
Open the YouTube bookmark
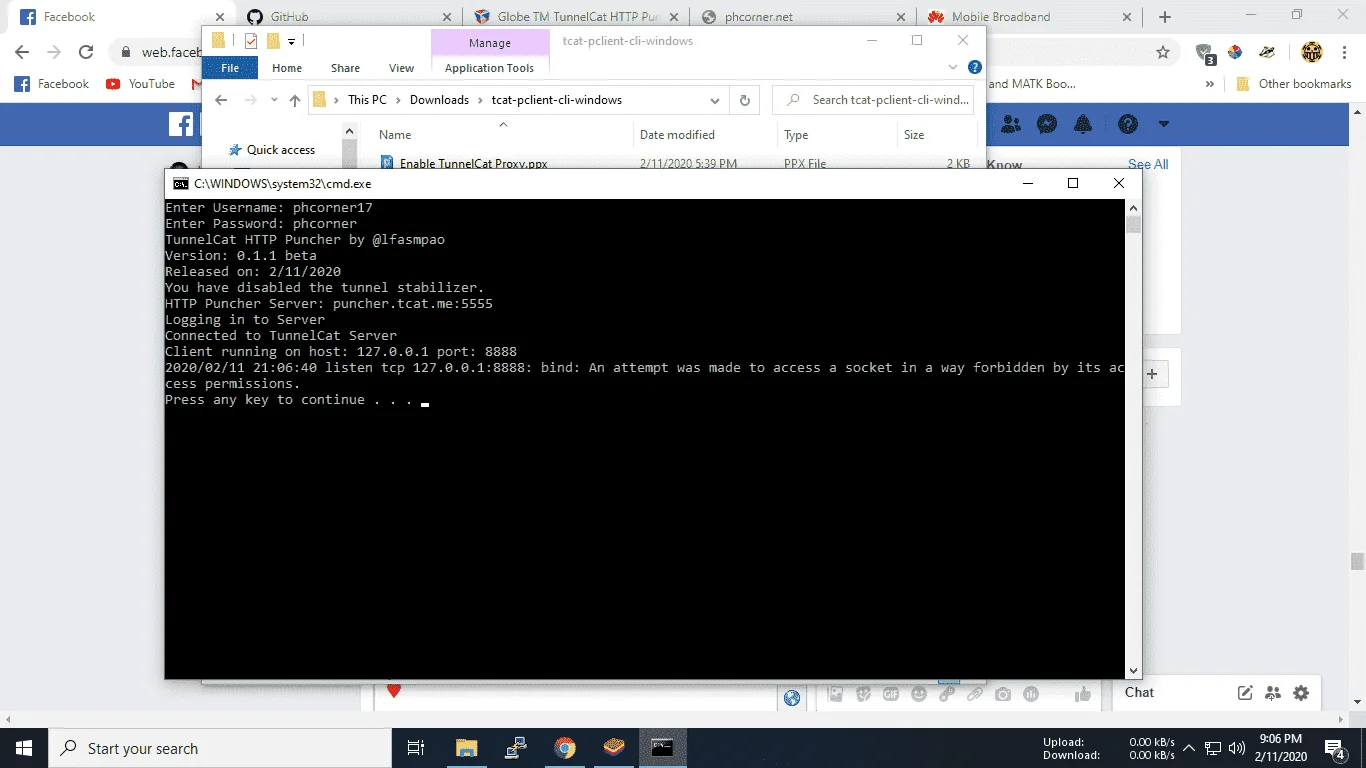point(141,84)
